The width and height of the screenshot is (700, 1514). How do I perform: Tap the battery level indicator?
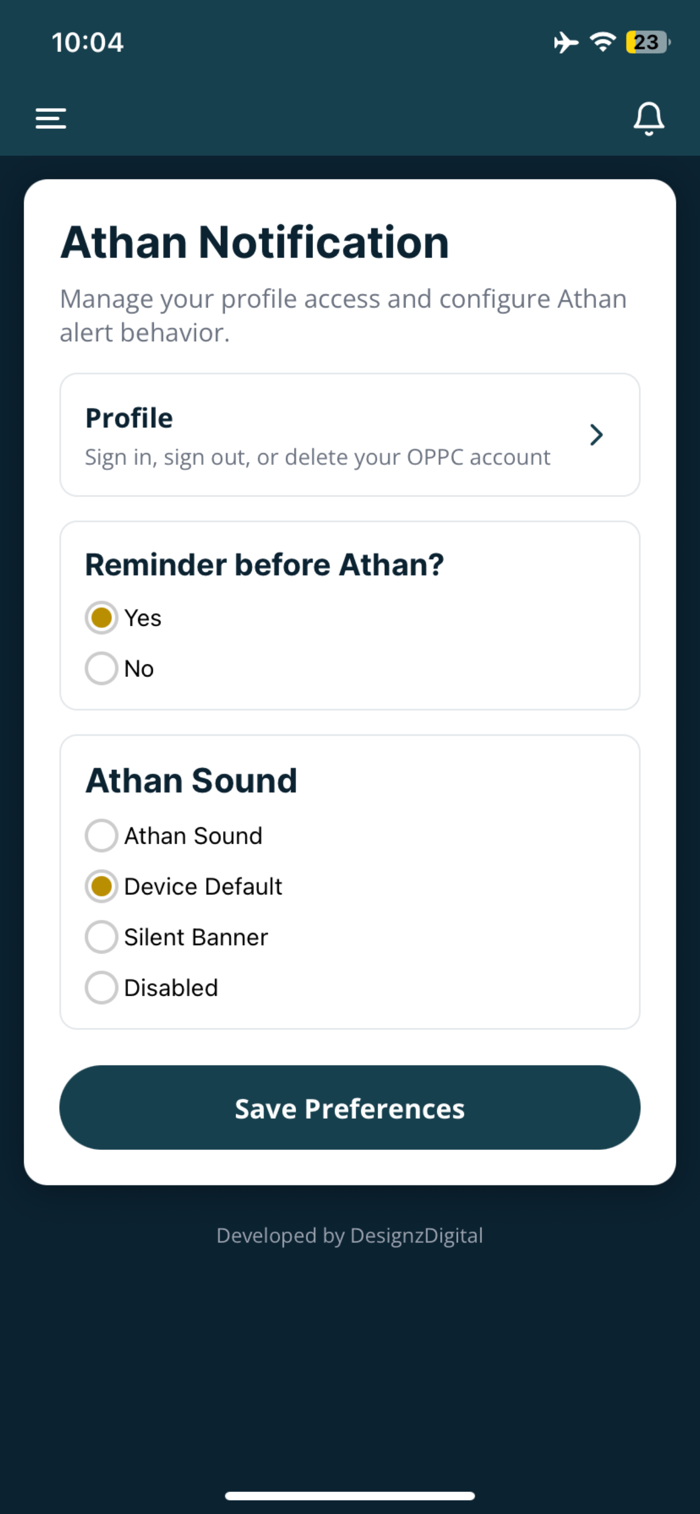(x=648, y=42)
